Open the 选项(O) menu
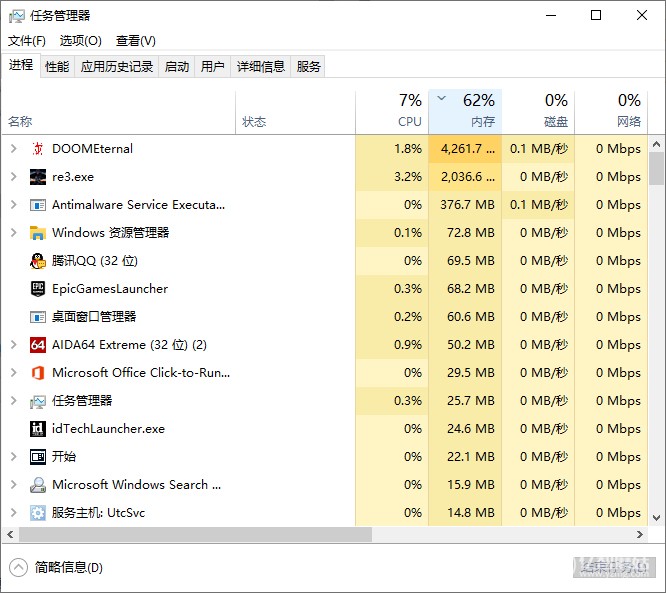This screenshot has height=593, width=666. [81, 41]
